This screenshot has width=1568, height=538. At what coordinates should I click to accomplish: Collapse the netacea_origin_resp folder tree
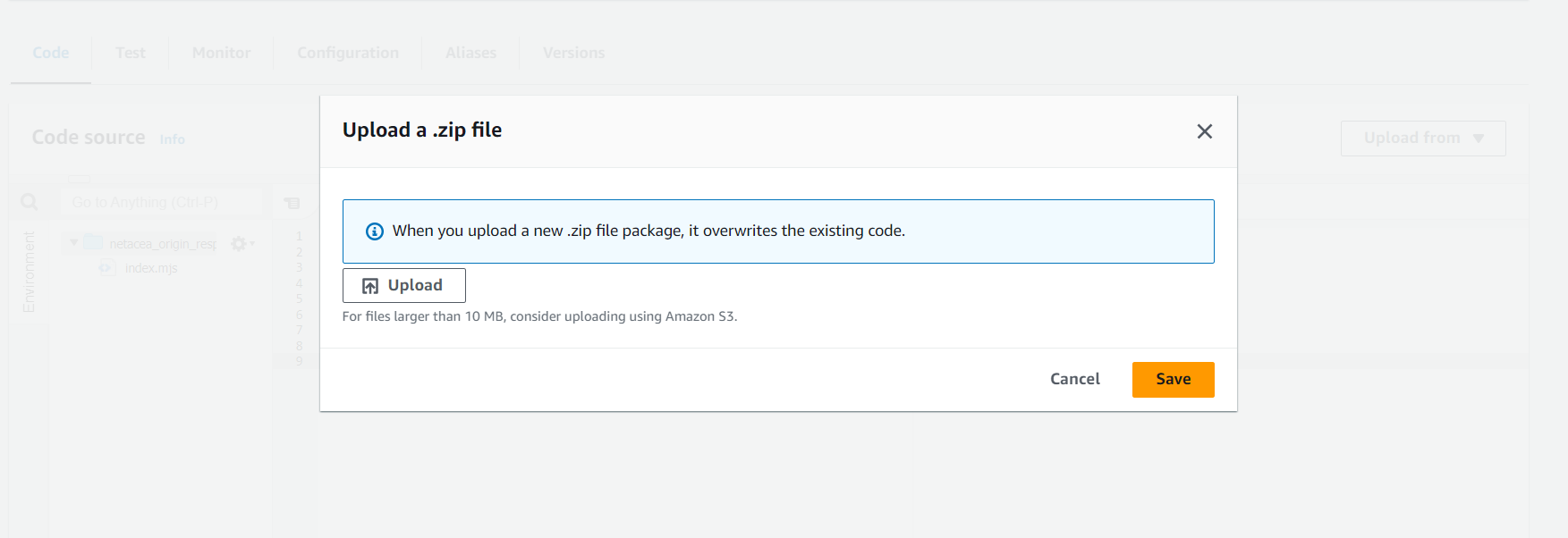coord(74,242)
